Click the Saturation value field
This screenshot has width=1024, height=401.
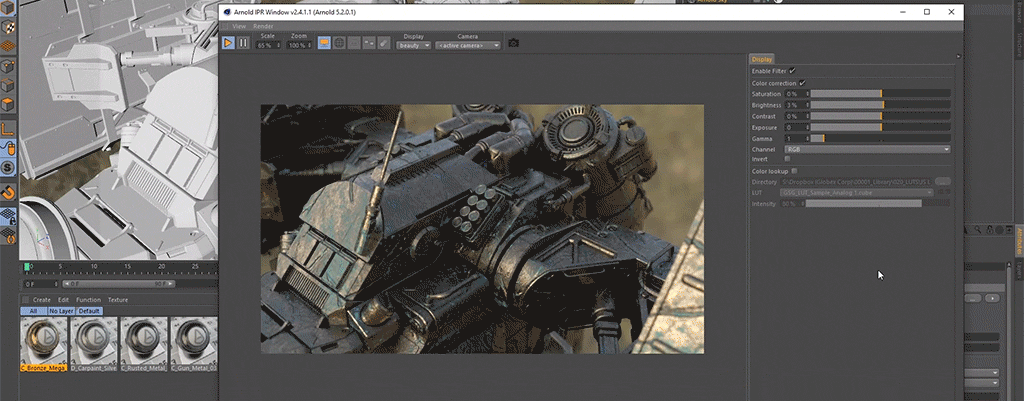pyautogui.click(x=797, y=94)
